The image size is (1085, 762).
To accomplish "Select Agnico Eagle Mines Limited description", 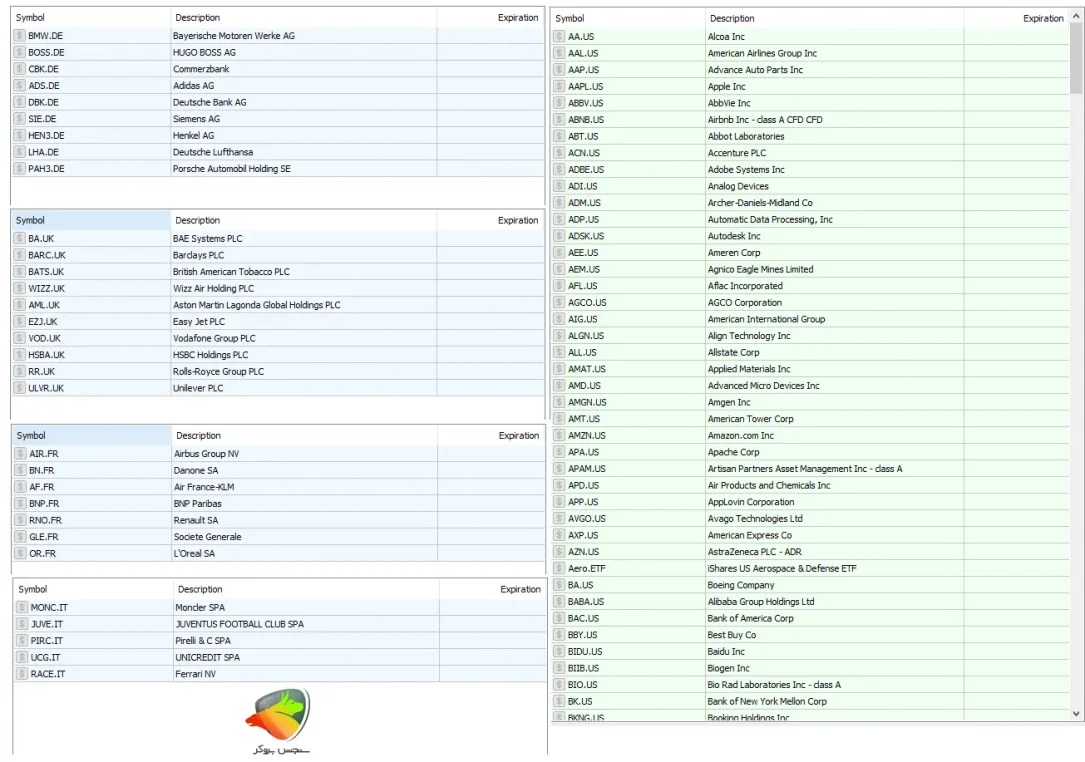I will [x=760, y=269].
